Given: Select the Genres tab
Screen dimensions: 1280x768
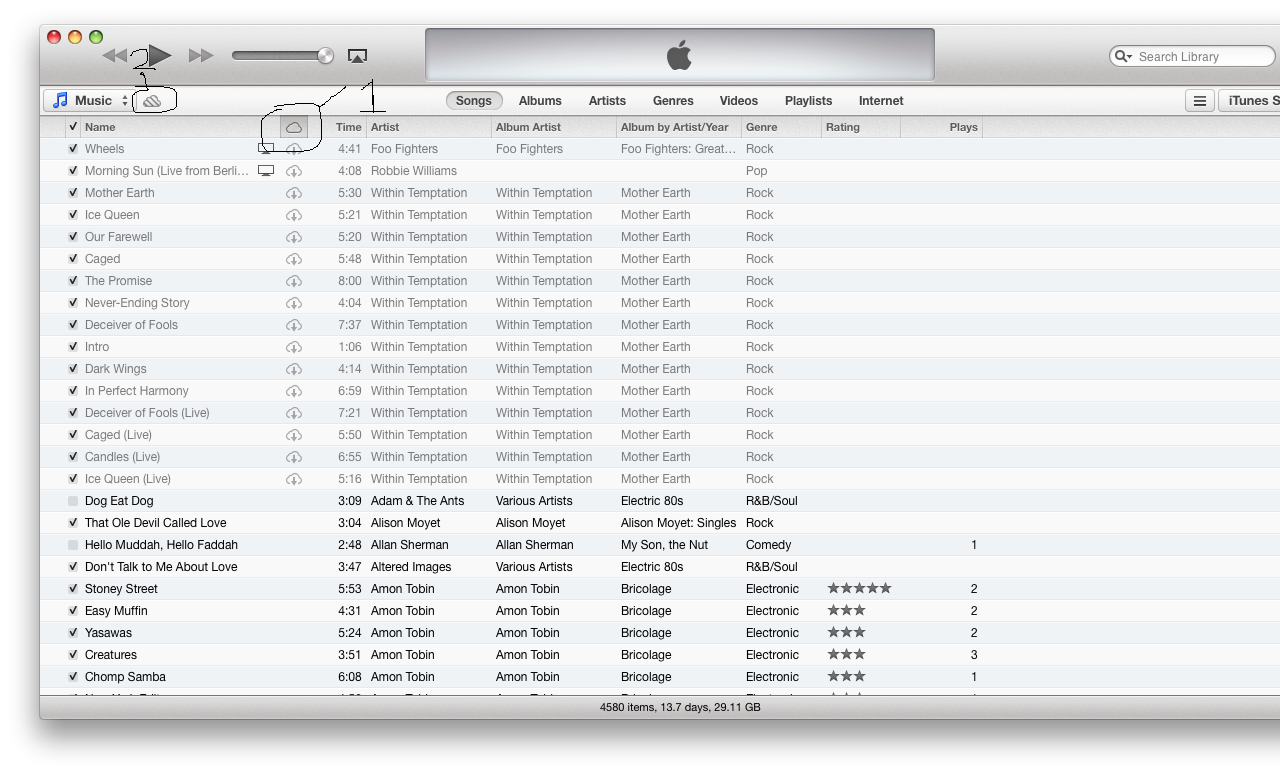Looking at the screenshot, I should 673,101.
